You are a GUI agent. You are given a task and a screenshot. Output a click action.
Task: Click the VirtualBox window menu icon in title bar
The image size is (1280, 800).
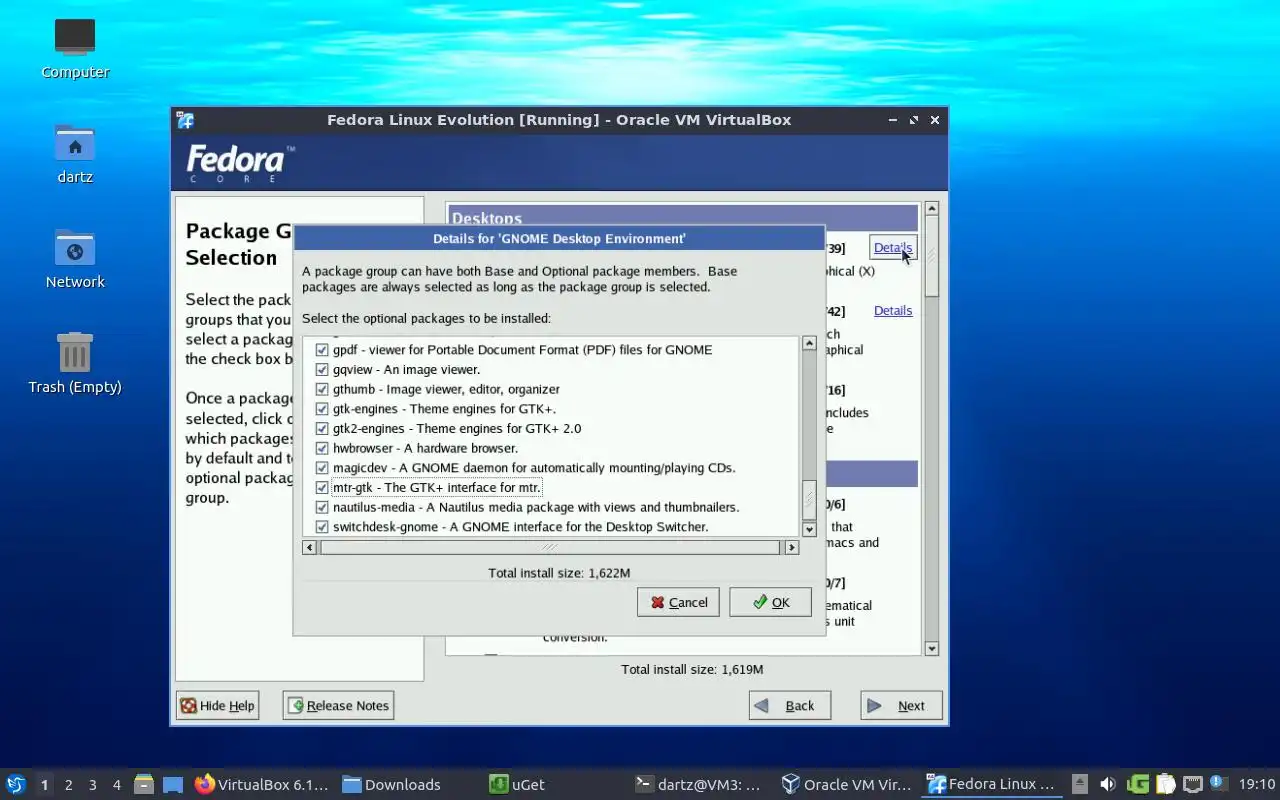(185, 120)
